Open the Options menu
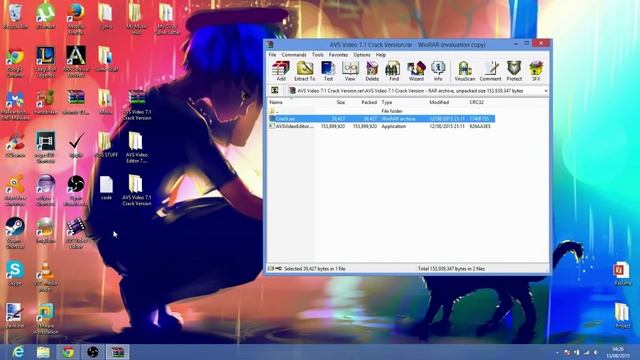The image size is (640, 360). pos(362,55)
